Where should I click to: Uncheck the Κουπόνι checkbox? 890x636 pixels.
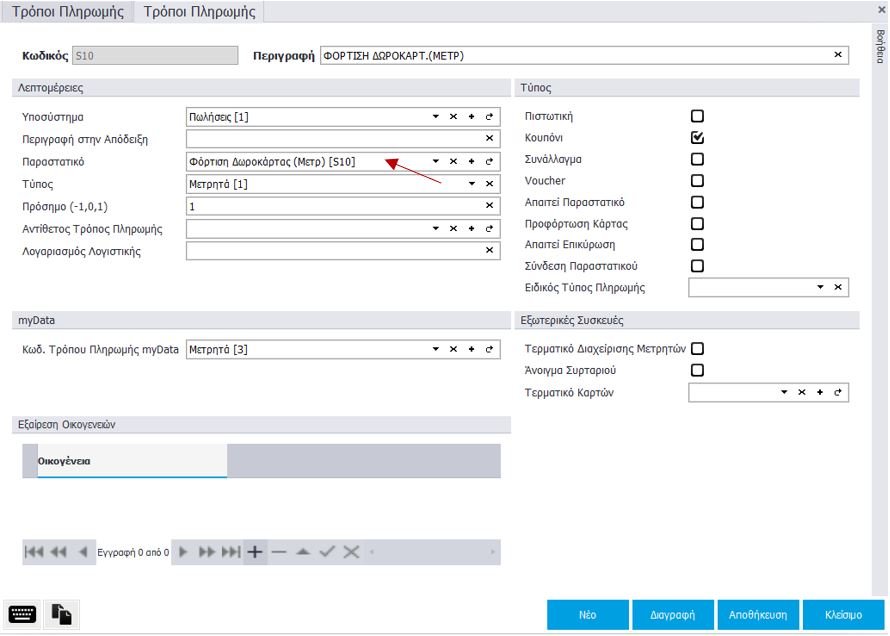697,138
